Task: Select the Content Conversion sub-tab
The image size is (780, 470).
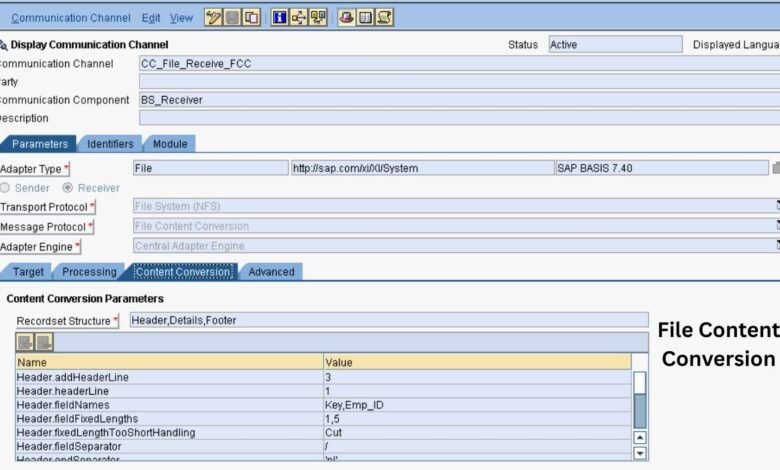Action: (x=183, y=272)
